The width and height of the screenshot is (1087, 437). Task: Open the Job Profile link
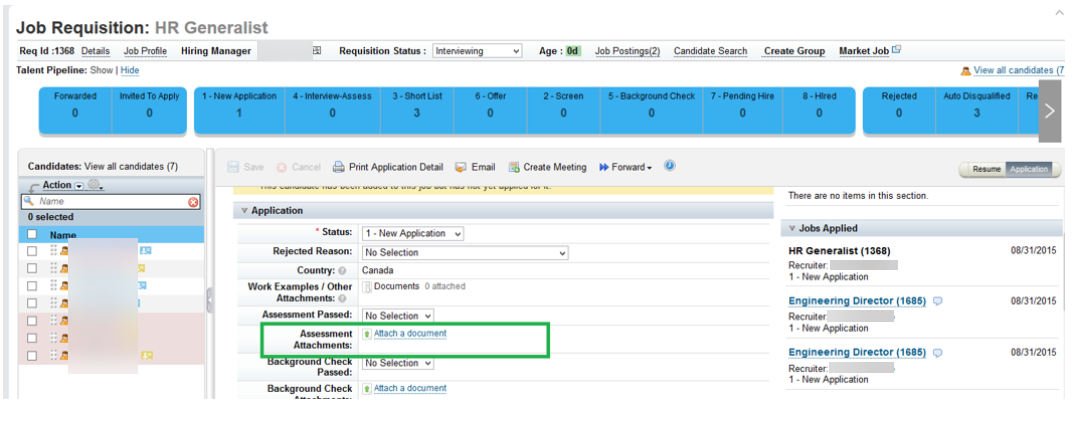146,51
